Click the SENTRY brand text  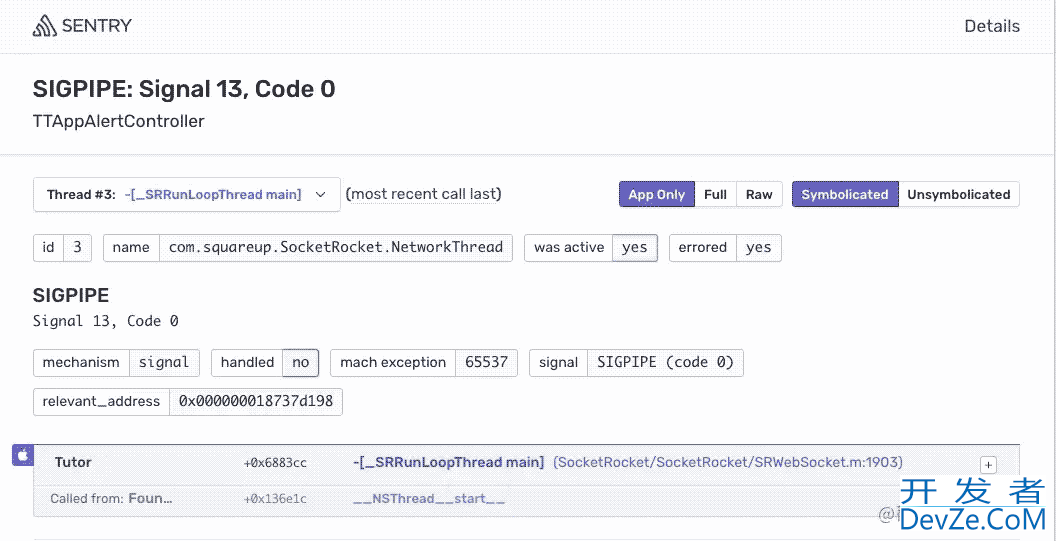click(96, 26)
